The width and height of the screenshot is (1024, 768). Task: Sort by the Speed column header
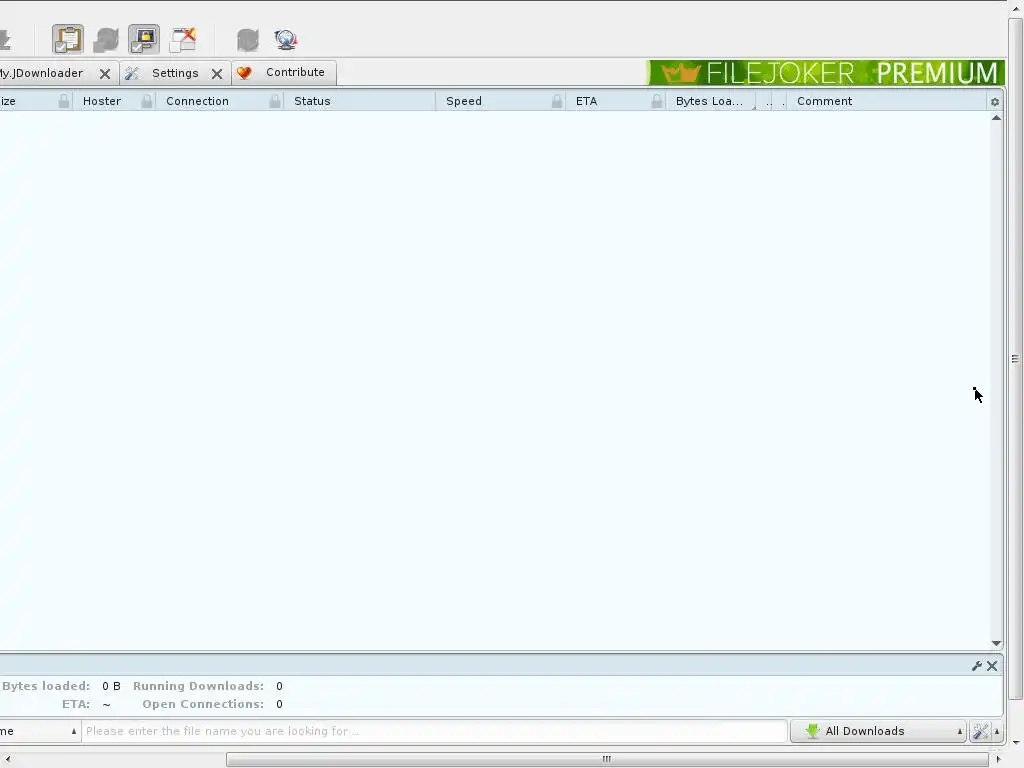tap(464, 101)
